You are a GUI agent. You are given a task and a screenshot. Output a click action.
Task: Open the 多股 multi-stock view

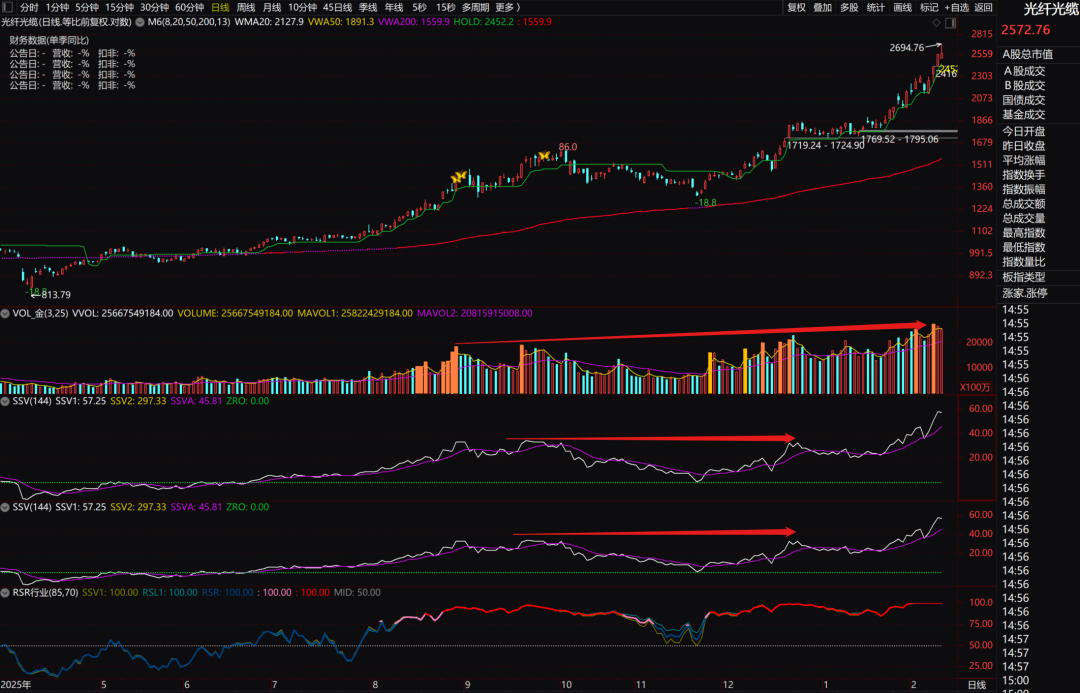[x=849, y=7]
